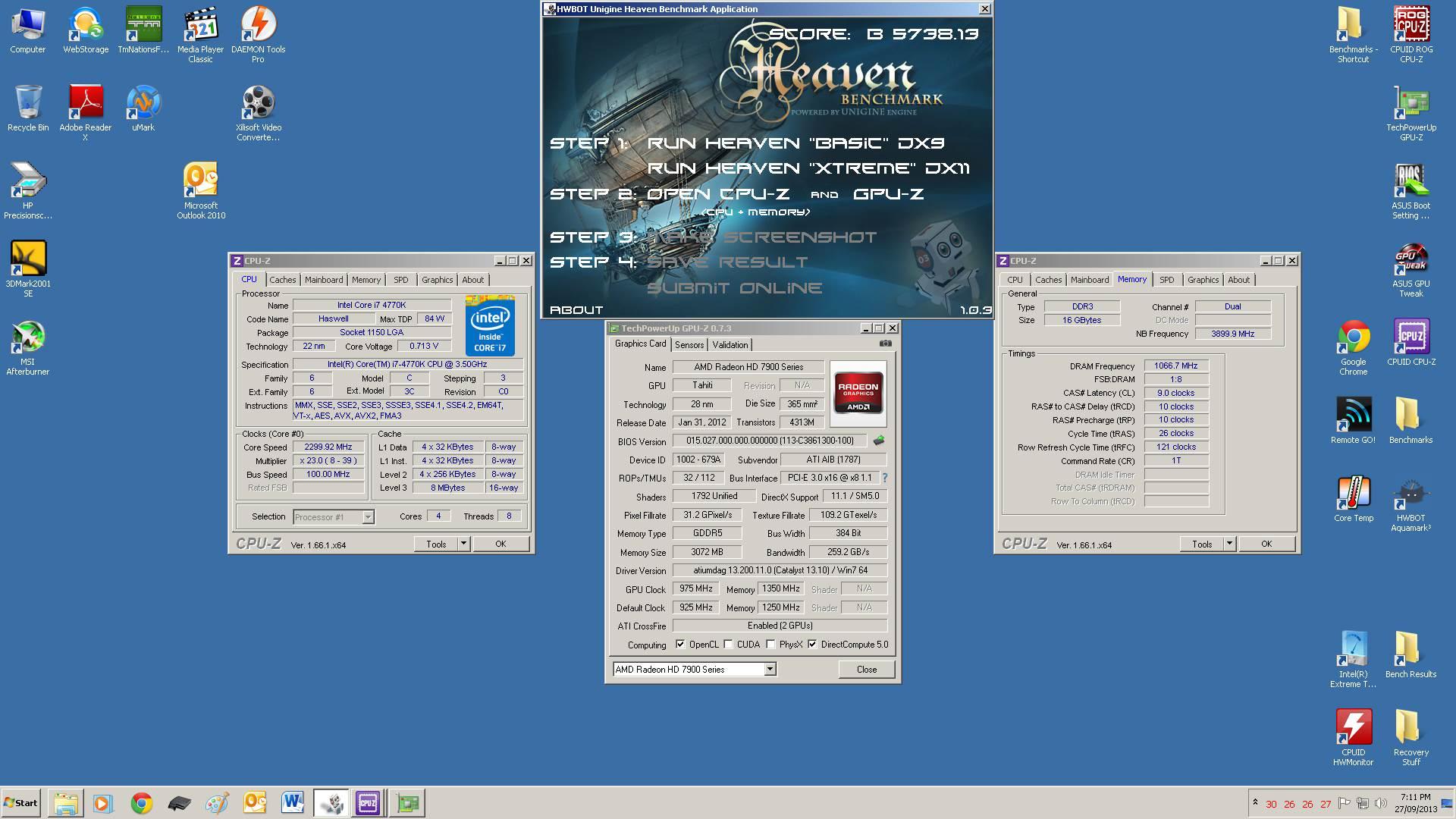Toggle OpenCL checkbox in GPU-Z

point(680,645)
